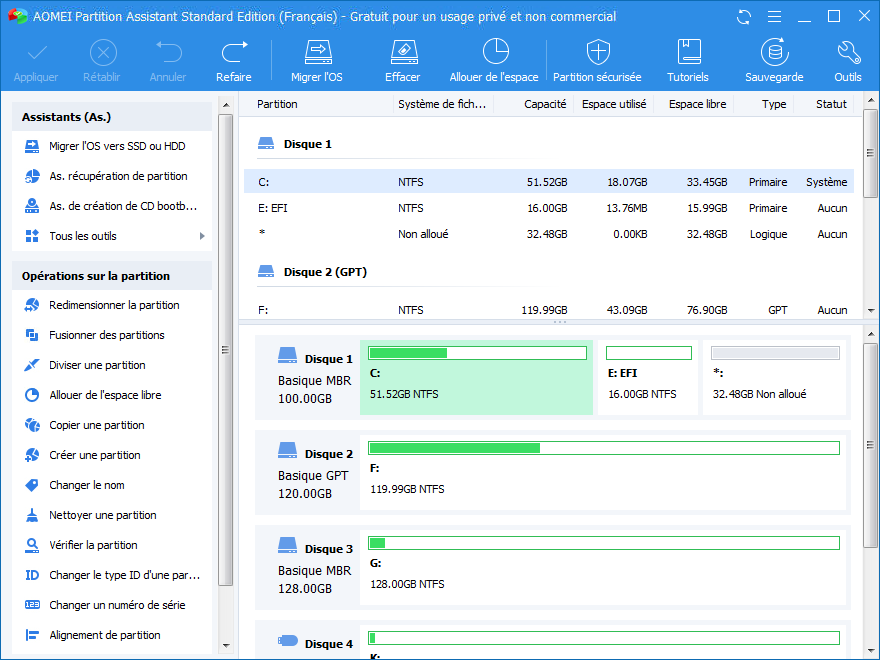The width and height of the screenshot is (880, 660).
Task: Open Partition sécurisée shield icon
Action: click(597, 52)
